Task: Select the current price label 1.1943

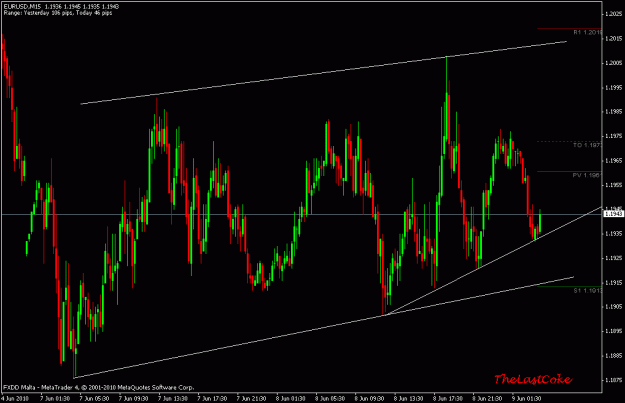Action: pyautogui.click(x=614, y=214)
